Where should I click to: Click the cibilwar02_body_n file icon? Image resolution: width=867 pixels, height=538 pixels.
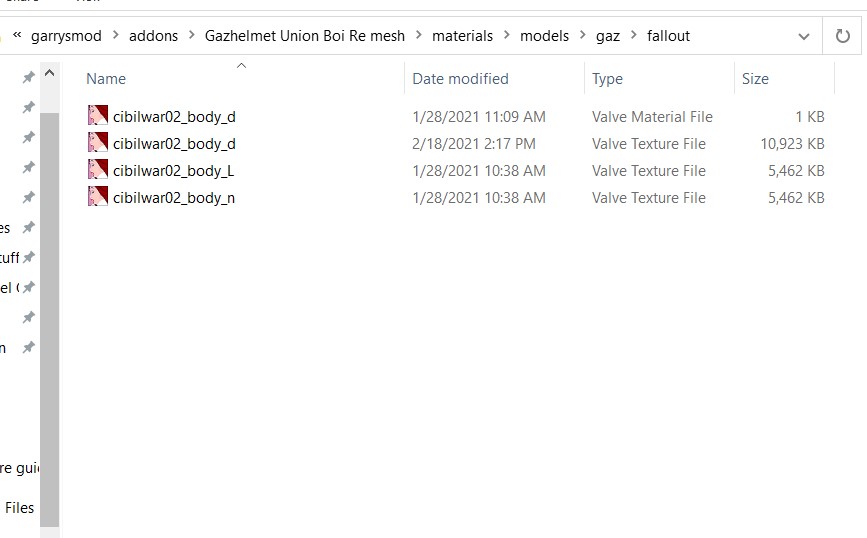97,197
